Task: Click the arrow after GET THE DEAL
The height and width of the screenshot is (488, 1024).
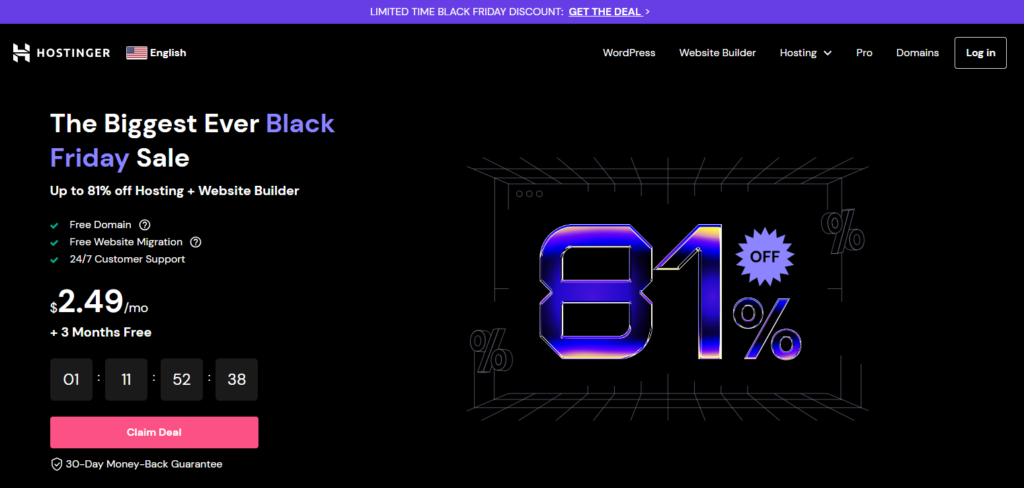Action: pyautogui.click(x=647, y=12)
